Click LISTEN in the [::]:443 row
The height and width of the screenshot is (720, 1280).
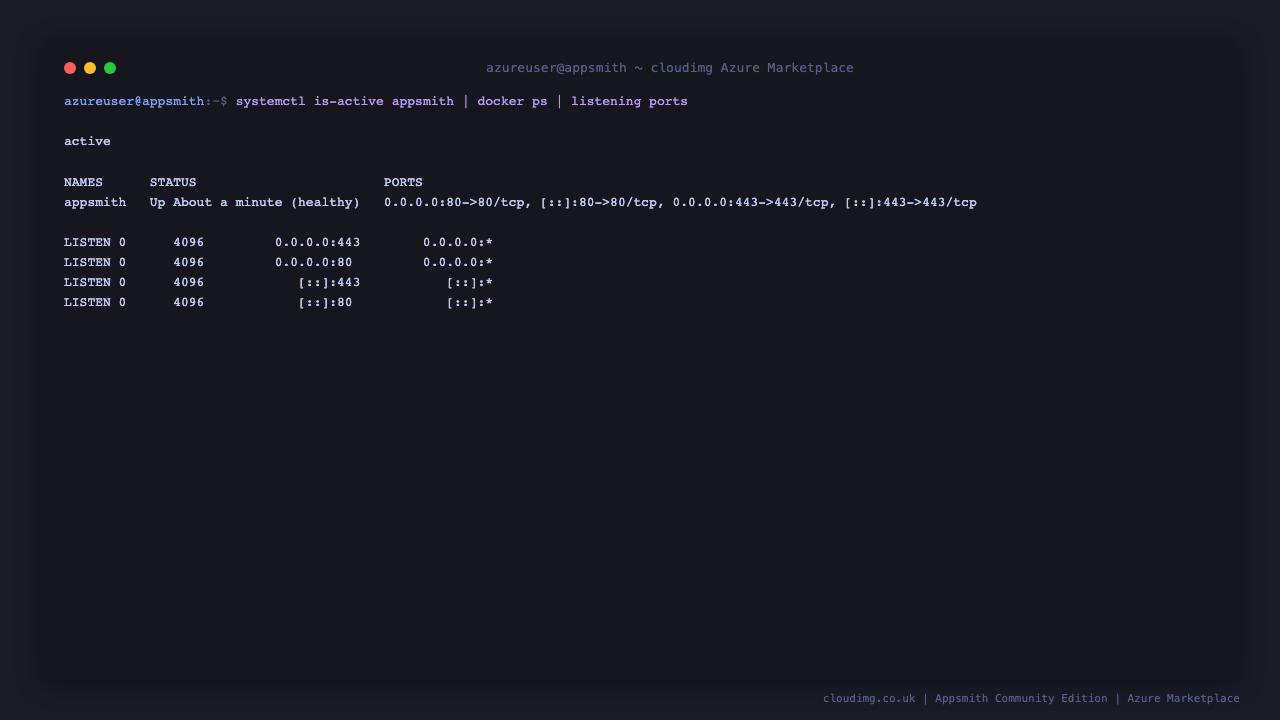(x=87, y=283)
